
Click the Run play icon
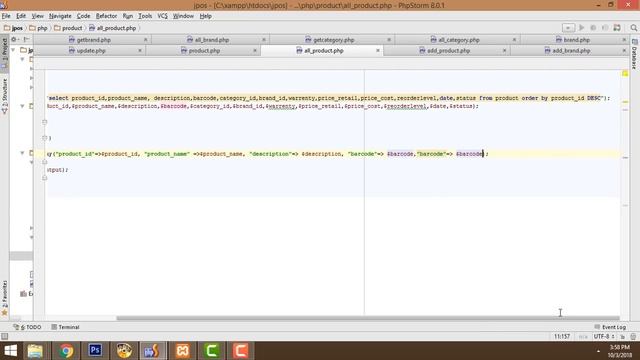pos(582,28)
